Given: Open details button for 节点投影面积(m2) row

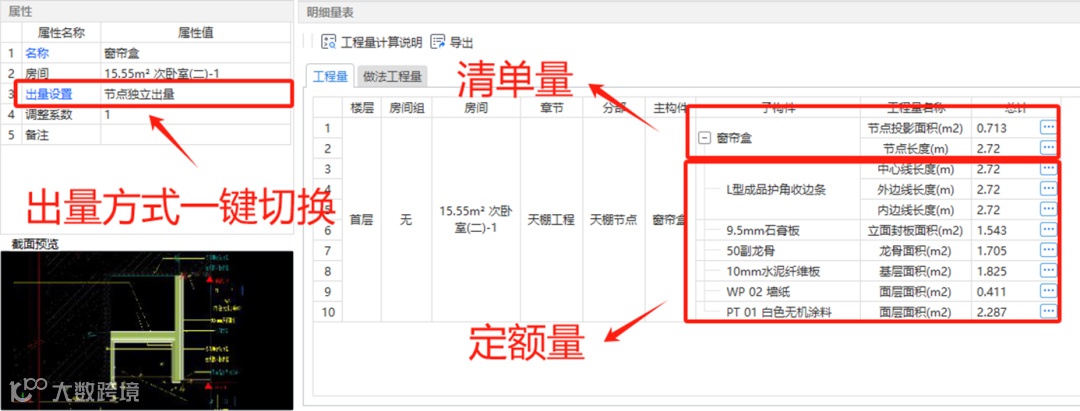Looking at the screenshot, I should tap(1048, 127).
